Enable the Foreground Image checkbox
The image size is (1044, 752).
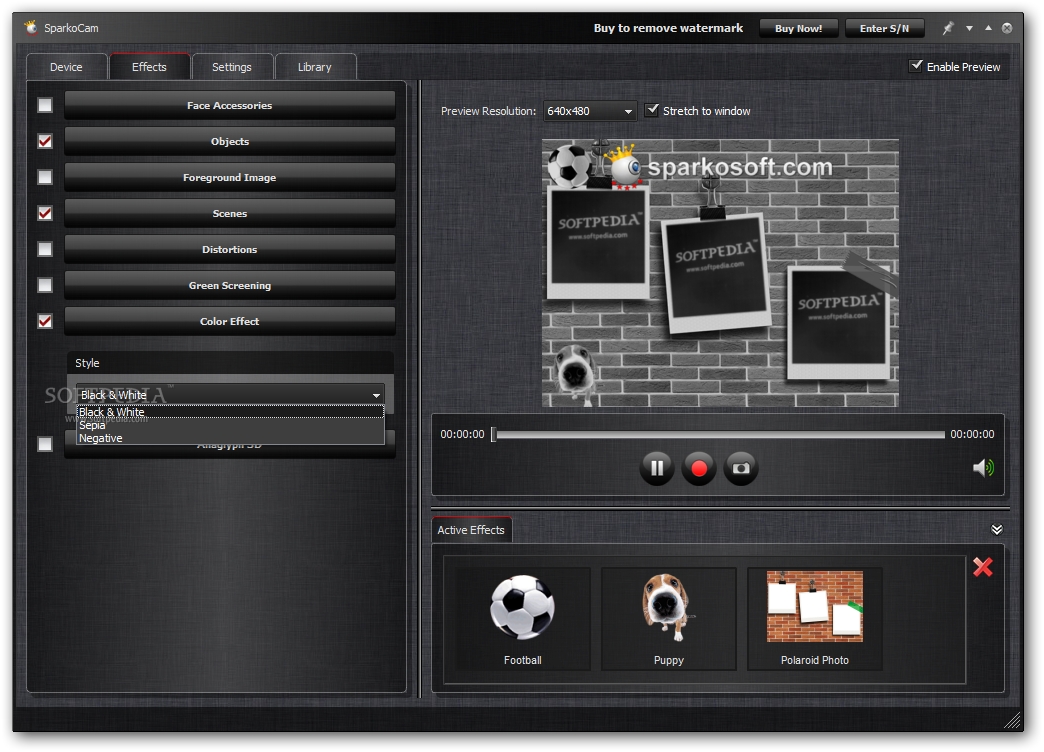[45, 177]
